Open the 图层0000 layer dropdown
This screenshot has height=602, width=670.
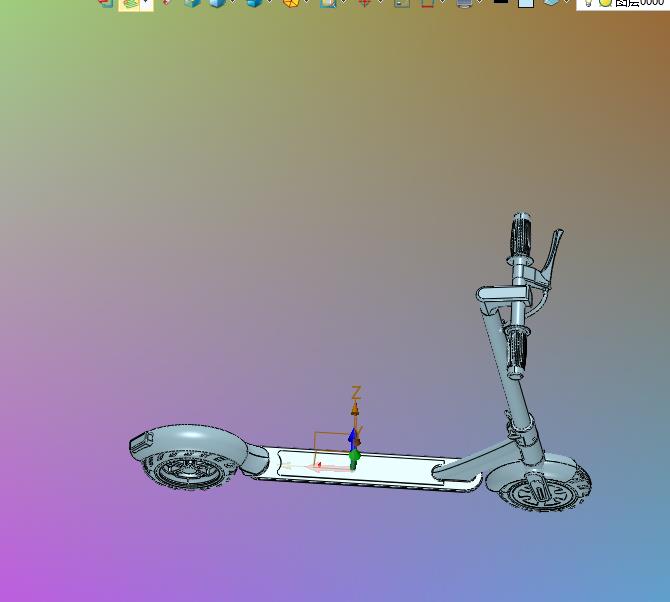[x=623, y=3]
